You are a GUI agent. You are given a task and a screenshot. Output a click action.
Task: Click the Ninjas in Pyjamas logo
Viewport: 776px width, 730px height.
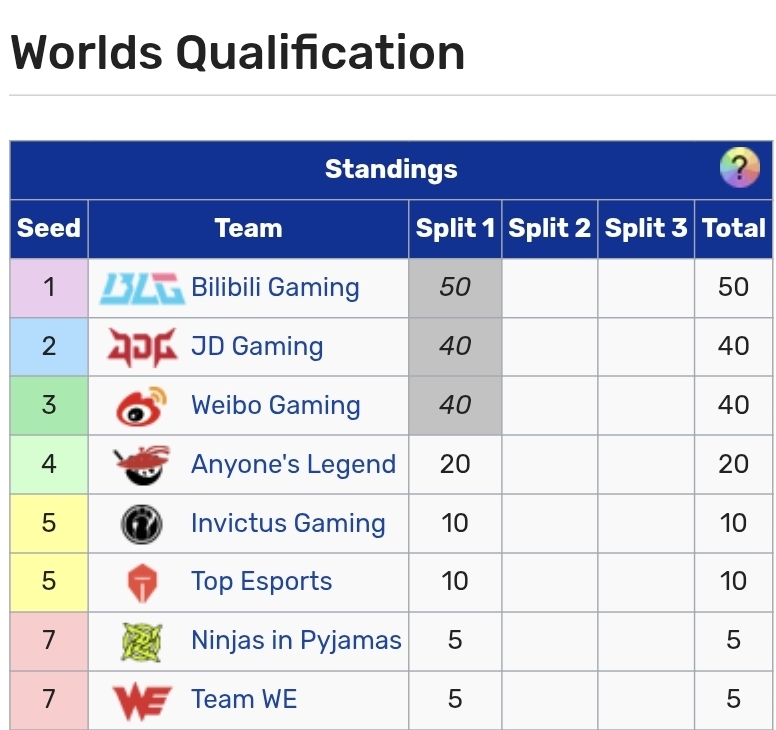141,641
